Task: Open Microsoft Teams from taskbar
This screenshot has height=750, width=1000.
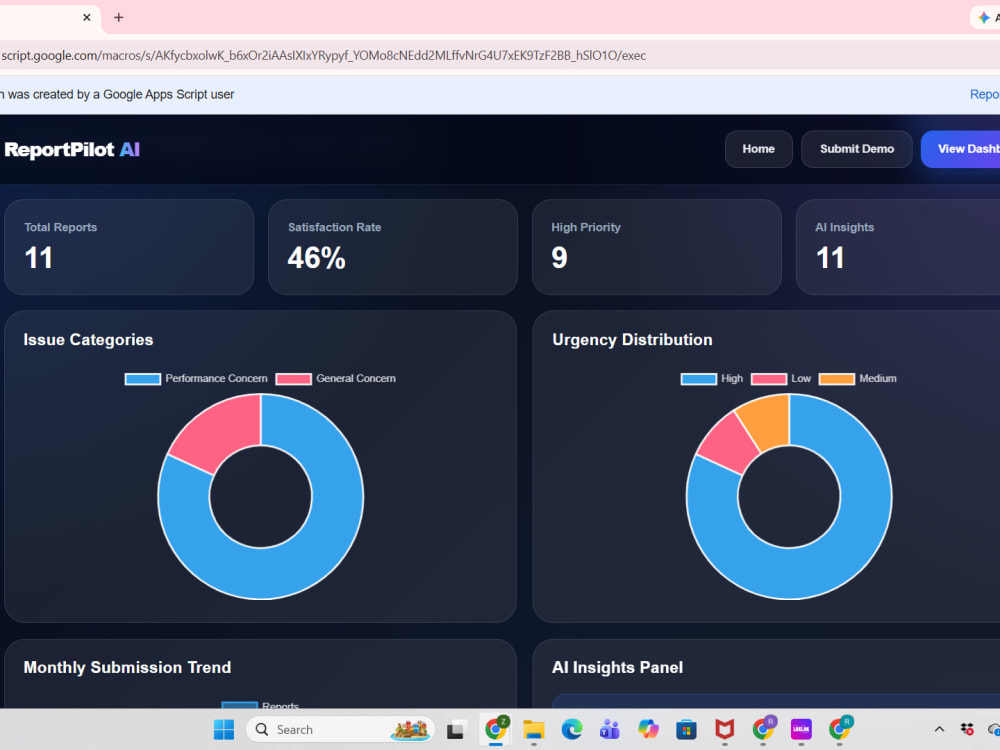Action: pyautogui.click(x=610, y=729)
